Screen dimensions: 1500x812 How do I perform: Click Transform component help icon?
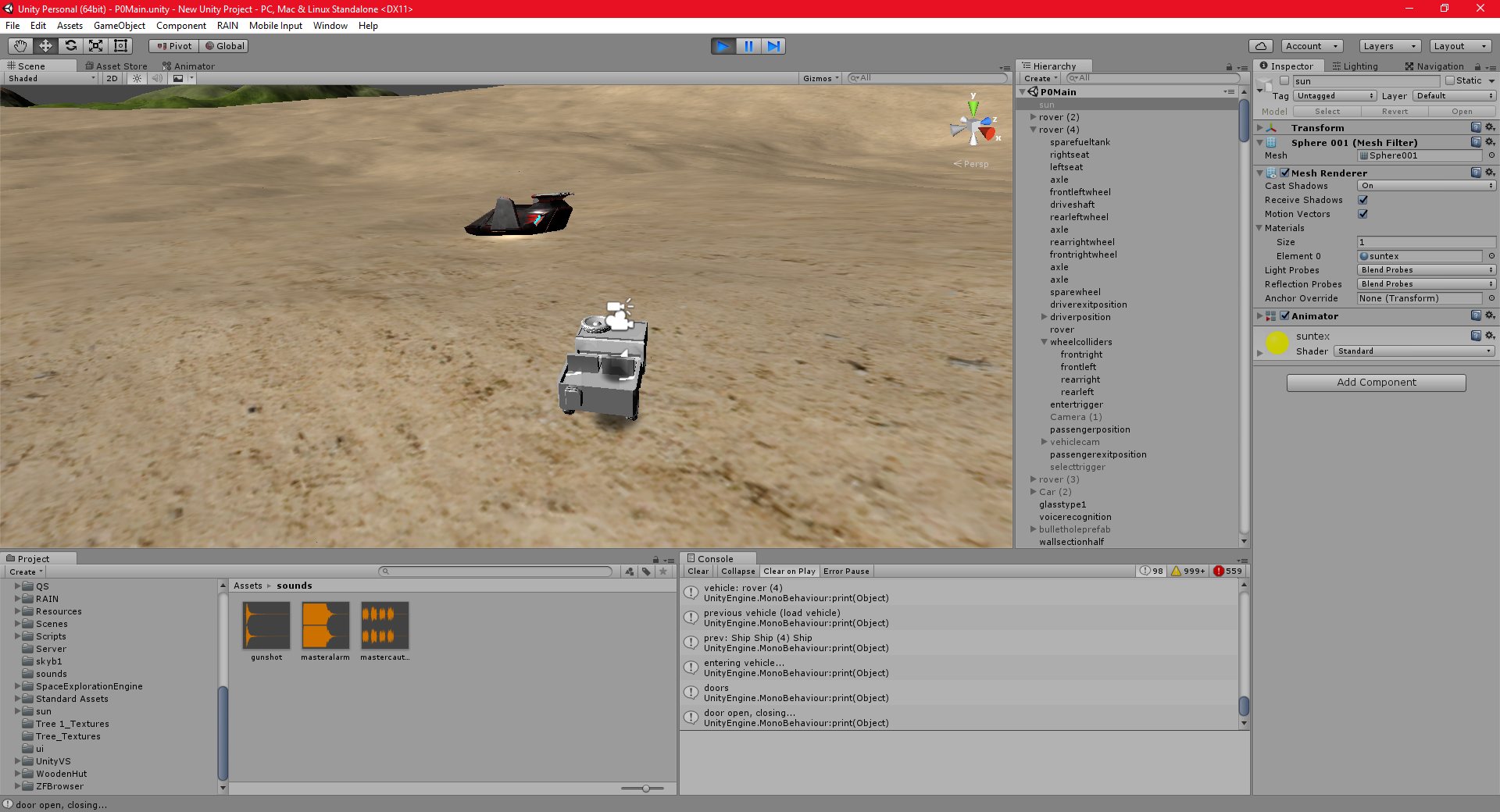tap(1476, 127)
